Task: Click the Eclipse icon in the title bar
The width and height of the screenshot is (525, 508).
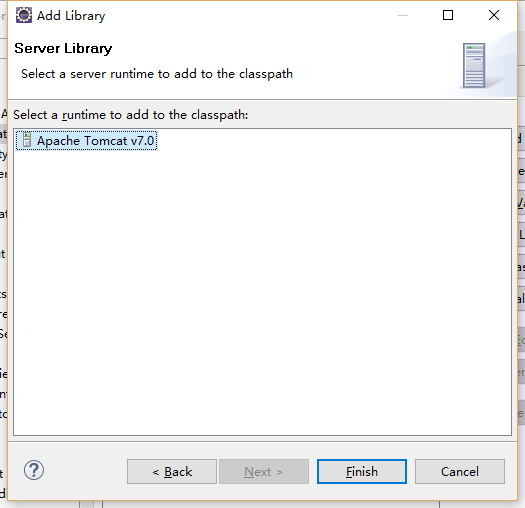Action: [24, 15]
